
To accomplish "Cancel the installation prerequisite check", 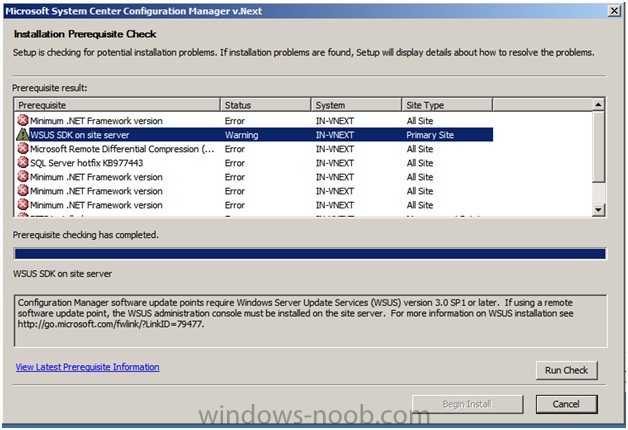I will click(x=566, y=404).
